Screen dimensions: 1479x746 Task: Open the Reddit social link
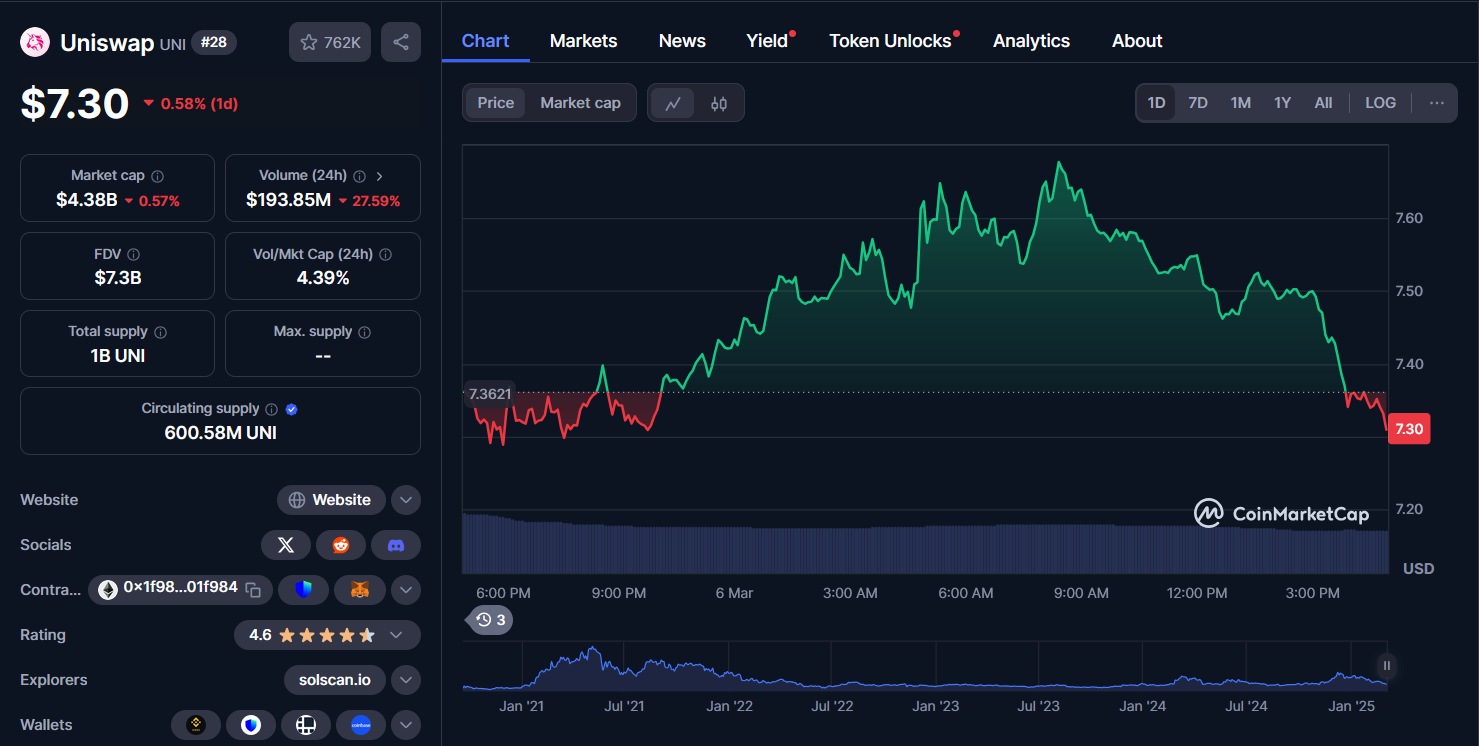[x=341, y=545]
